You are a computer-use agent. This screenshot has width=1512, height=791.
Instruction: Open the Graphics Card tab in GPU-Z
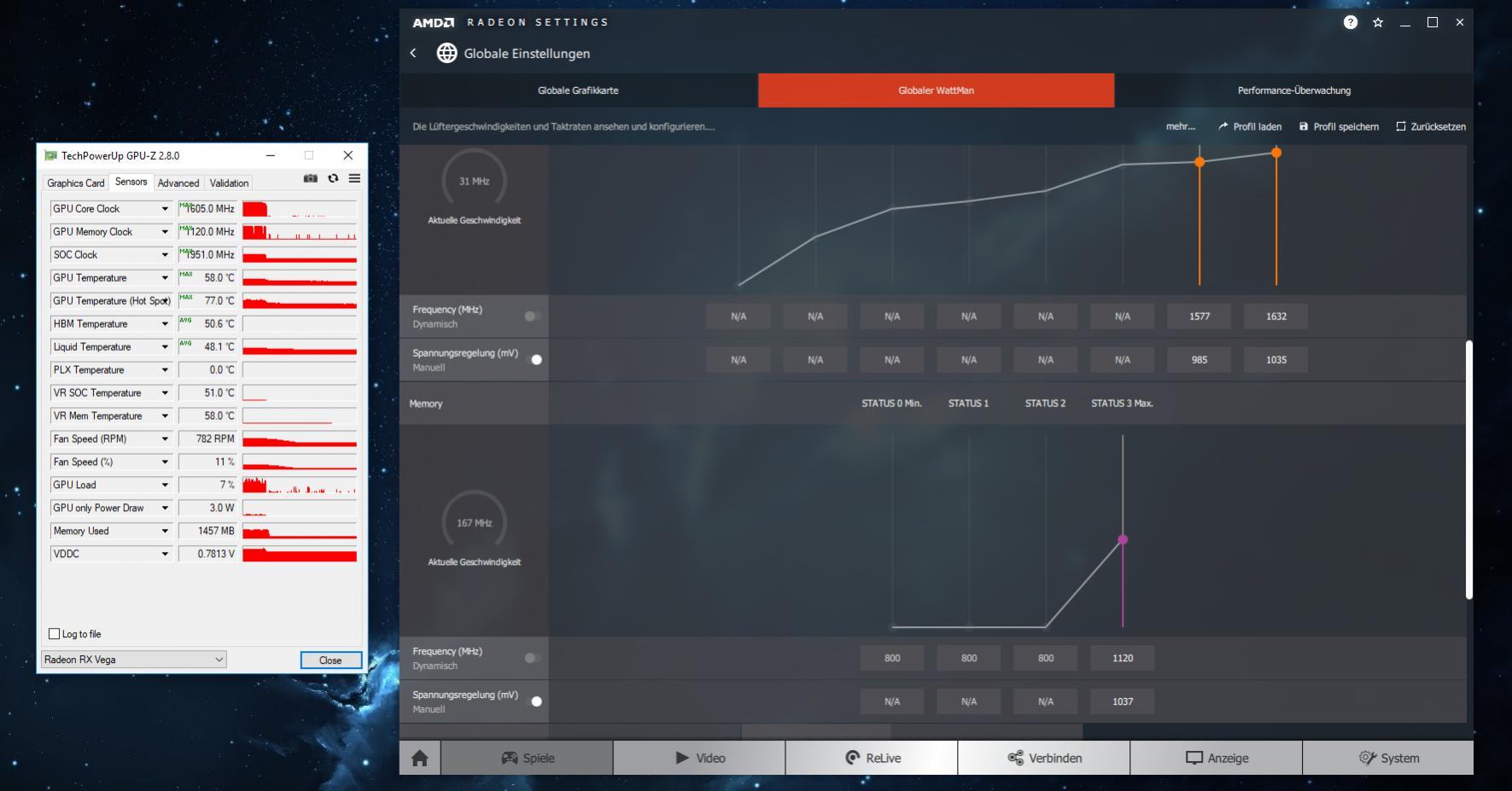click(76, 183)
